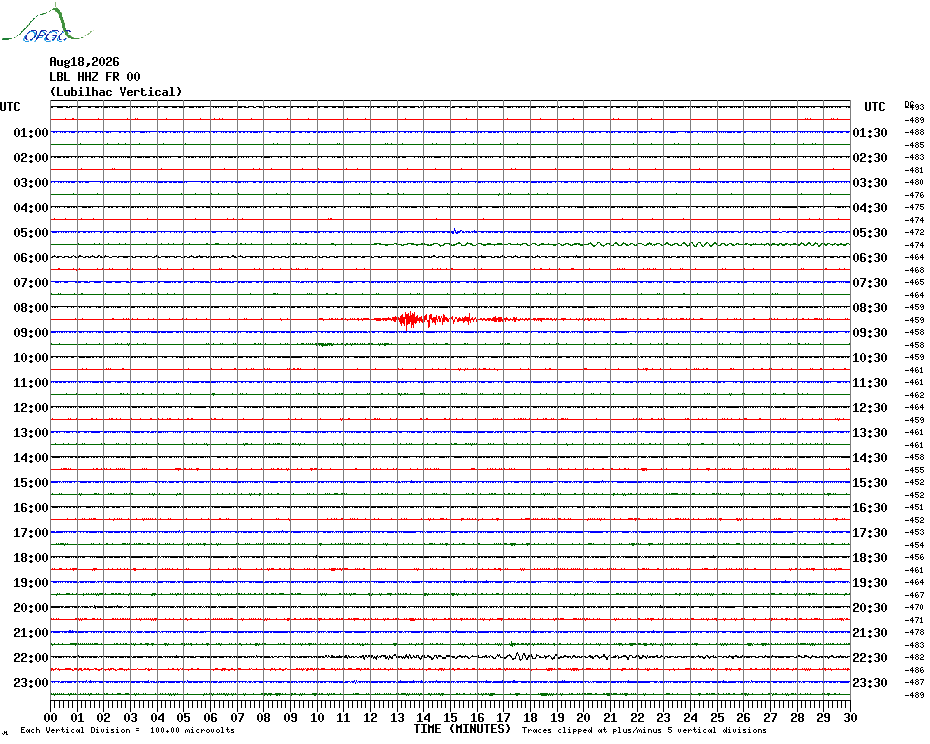Click the minute axis label 00
The height and width of the screenshot is (744, 930).
point(50,717)
